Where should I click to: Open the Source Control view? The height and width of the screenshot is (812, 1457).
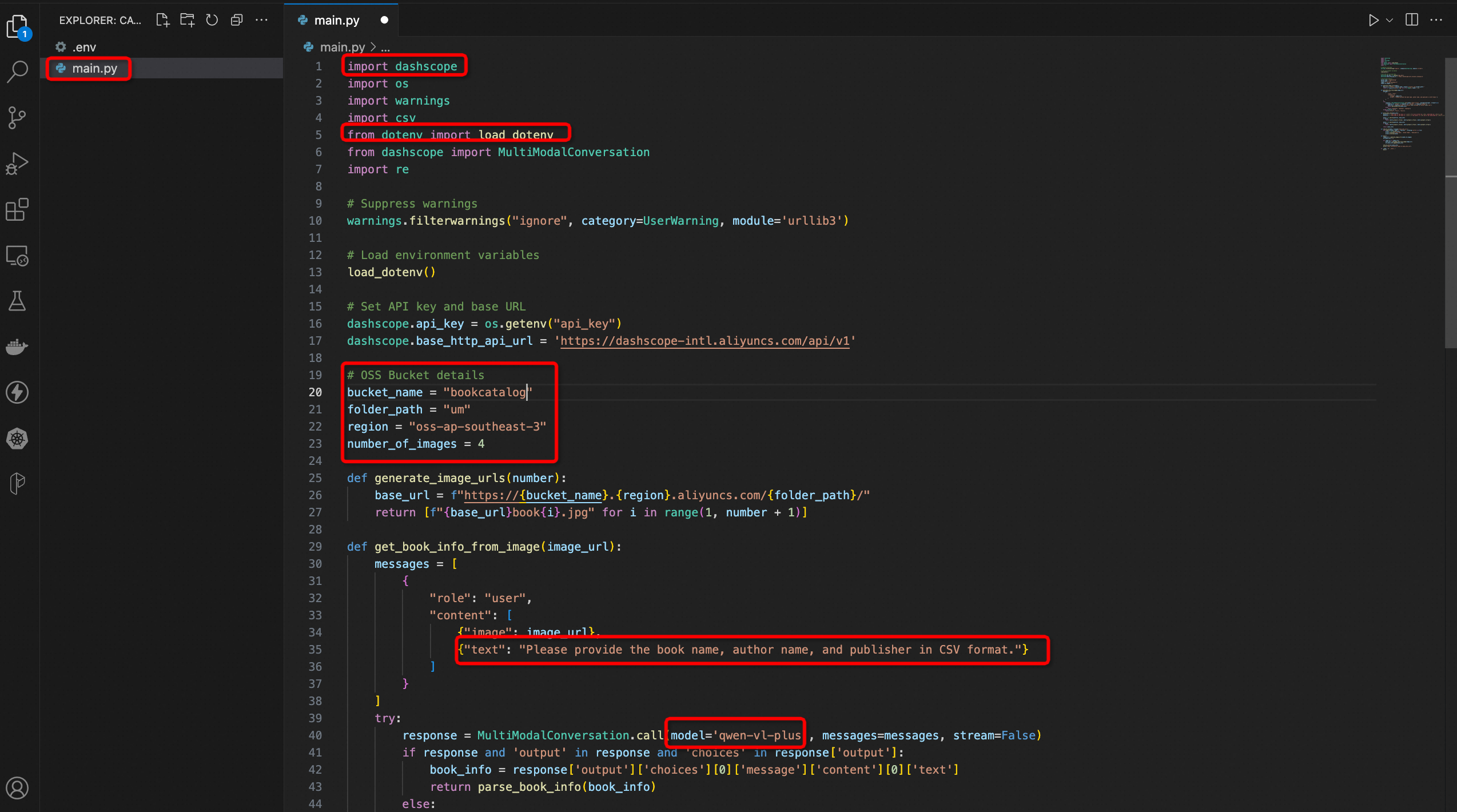tap(17, 118)
